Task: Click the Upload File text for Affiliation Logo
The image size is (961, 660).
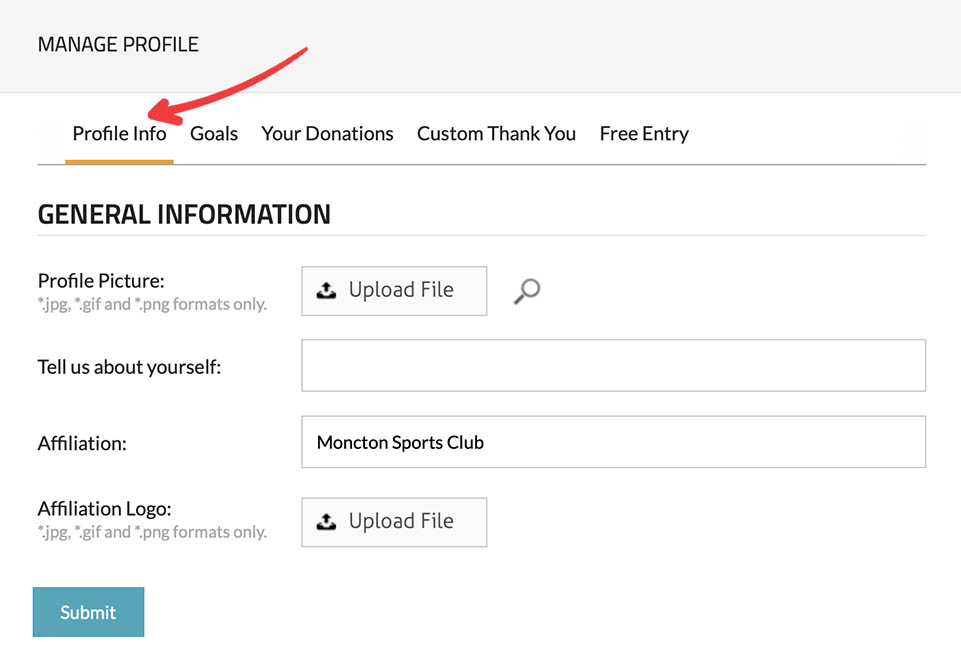Action: click(401, 522)
